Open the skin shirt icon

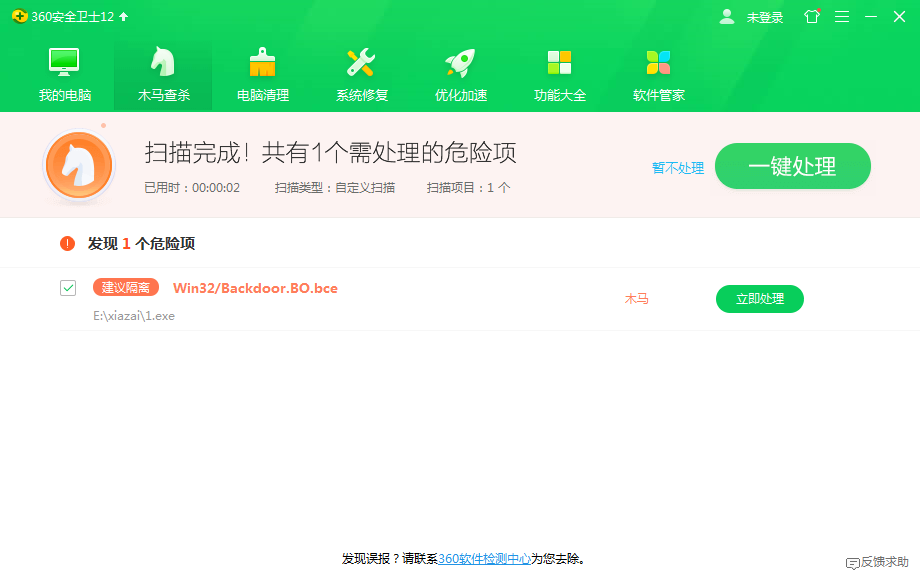812,16
